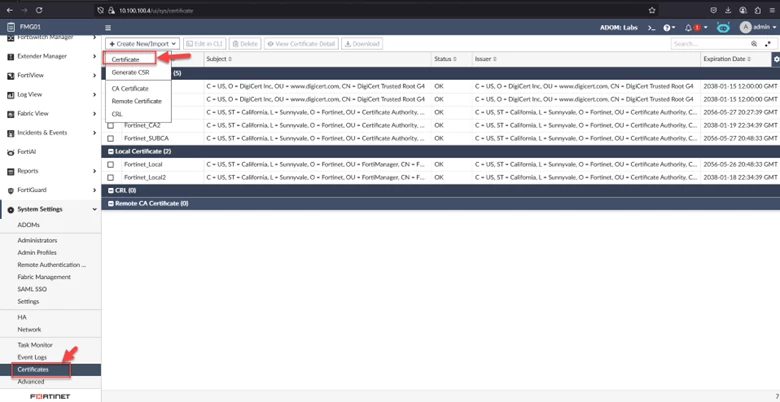Click the certificate Search input field
Screen dimensions: 780x402
[710, 44]
